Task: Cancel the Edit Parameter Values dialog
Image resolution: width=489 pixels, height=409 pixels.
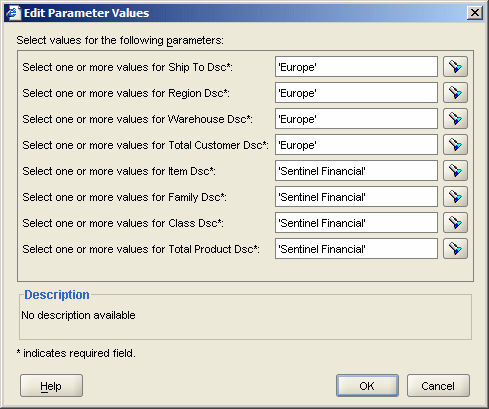Action: click(438, 386)
